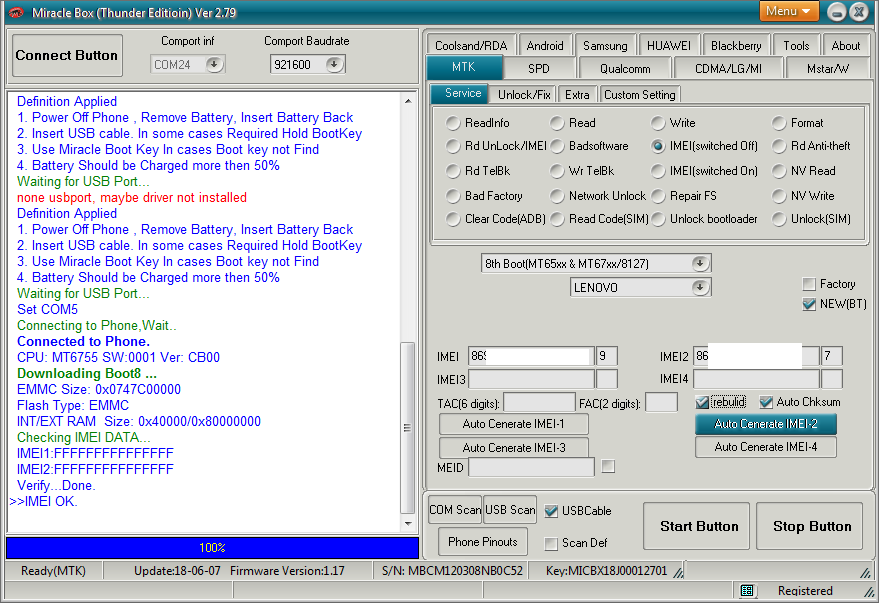This screenshot has height=603, width=879.
Task: Switch to the SPD tab
Action: (x=539, y=68)
